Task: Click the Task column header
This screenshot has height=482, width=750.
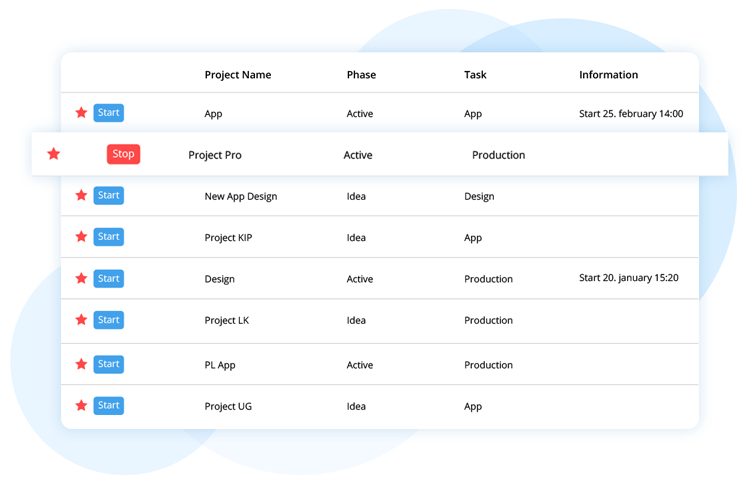Action: click(x=475, y=75)
